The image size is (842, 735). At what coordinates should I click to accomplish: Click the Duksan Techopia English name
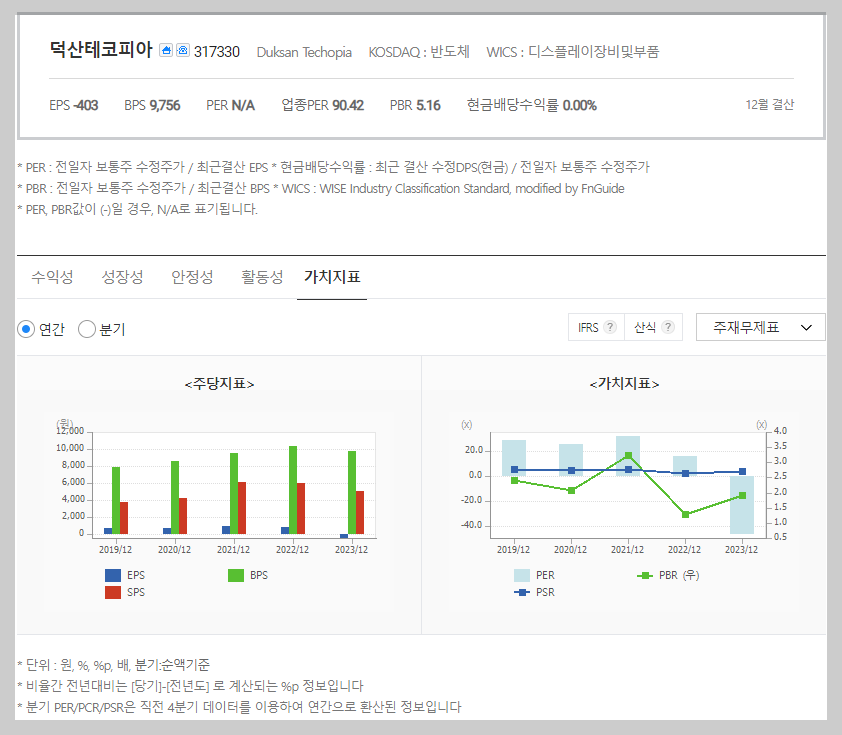304,52
